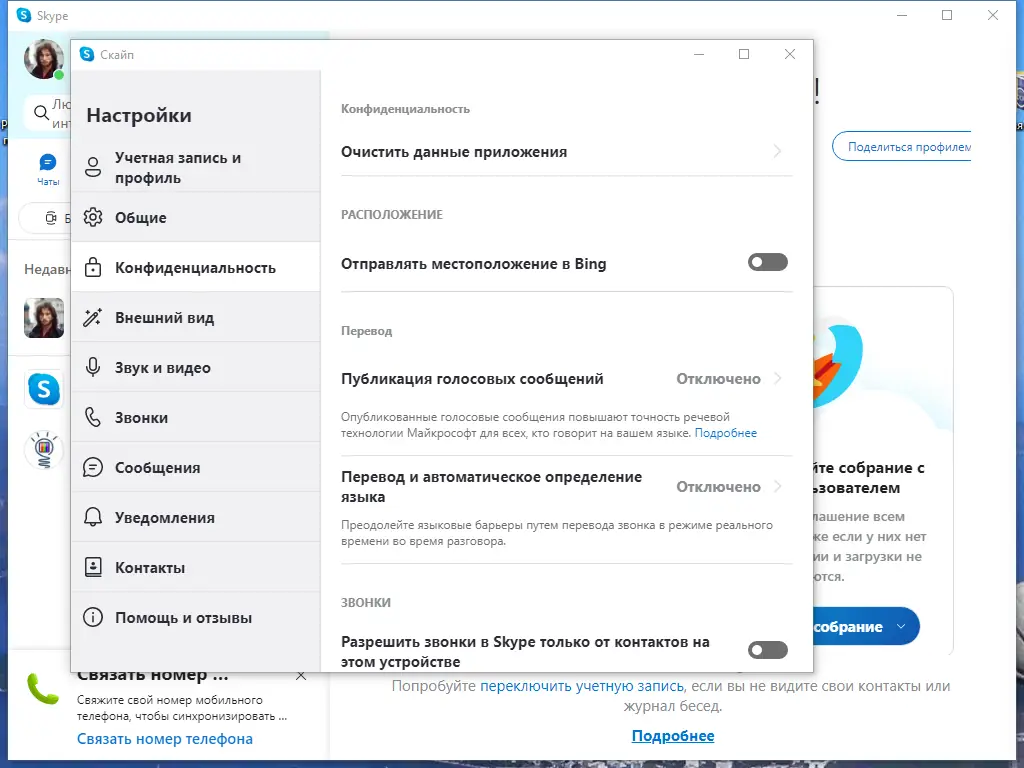Image resolution: width=1024 pixels, height=768 pixels.
Task: Click your profile avatar picture
Action: tap(42, 59)
